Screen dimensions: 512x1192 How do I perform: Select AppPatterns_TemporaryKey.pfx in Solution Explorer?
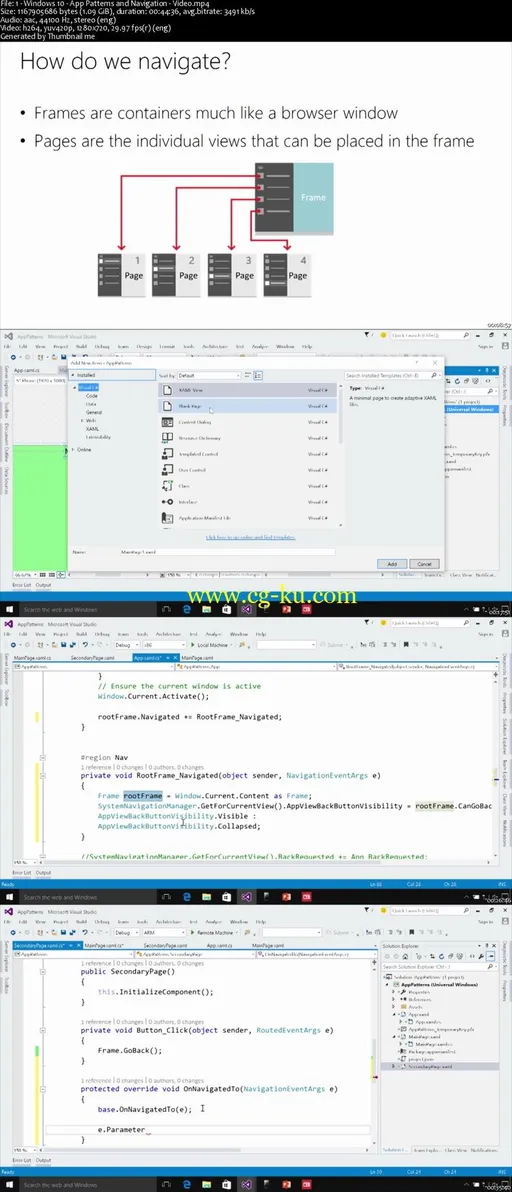[x=441, y=1029]
